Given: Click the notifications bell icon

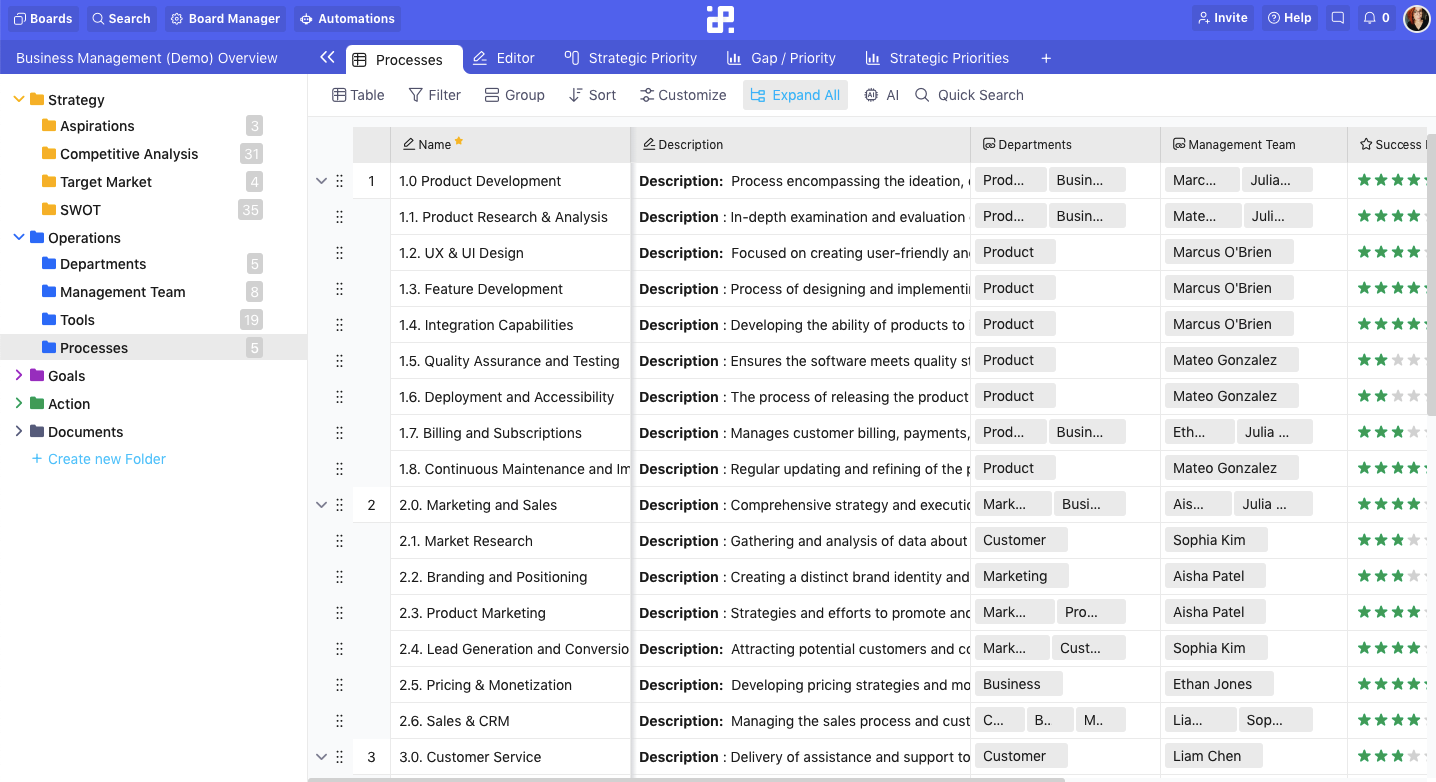Looking at the screenshot, I should 1369,18.
